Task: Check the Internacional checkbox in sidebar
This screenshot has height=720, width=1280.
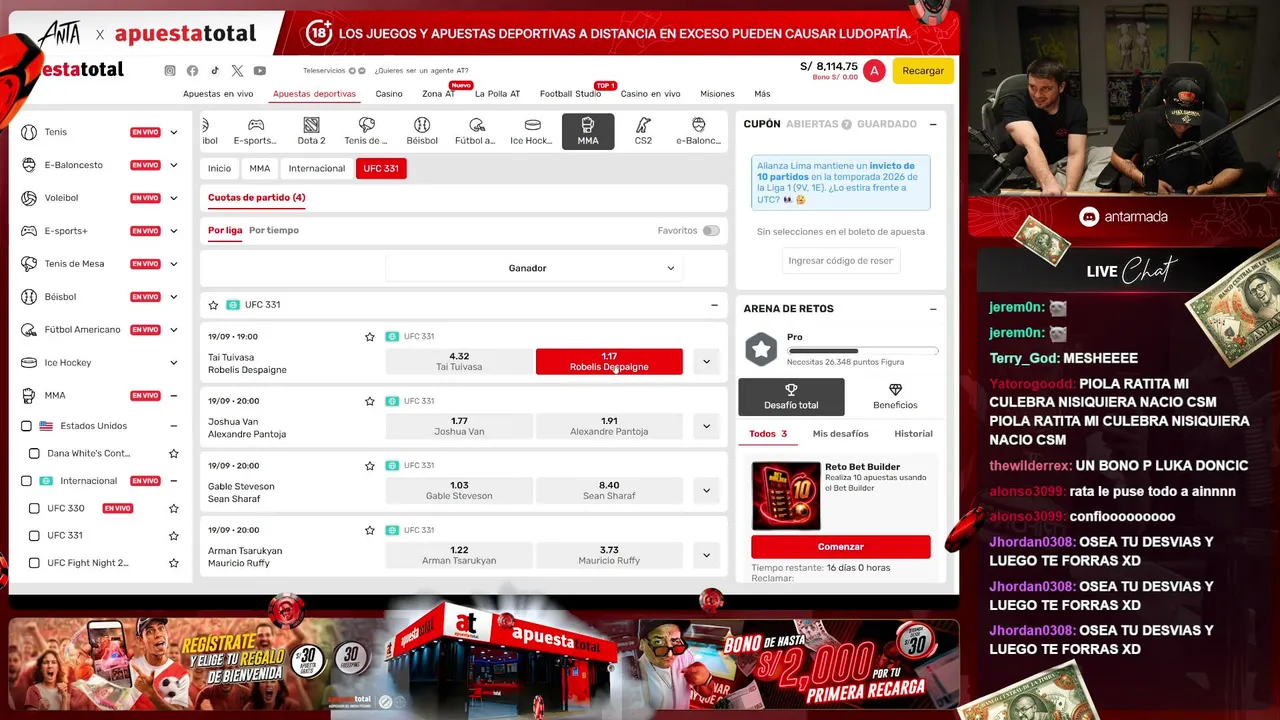Action: tap(27, 481)
